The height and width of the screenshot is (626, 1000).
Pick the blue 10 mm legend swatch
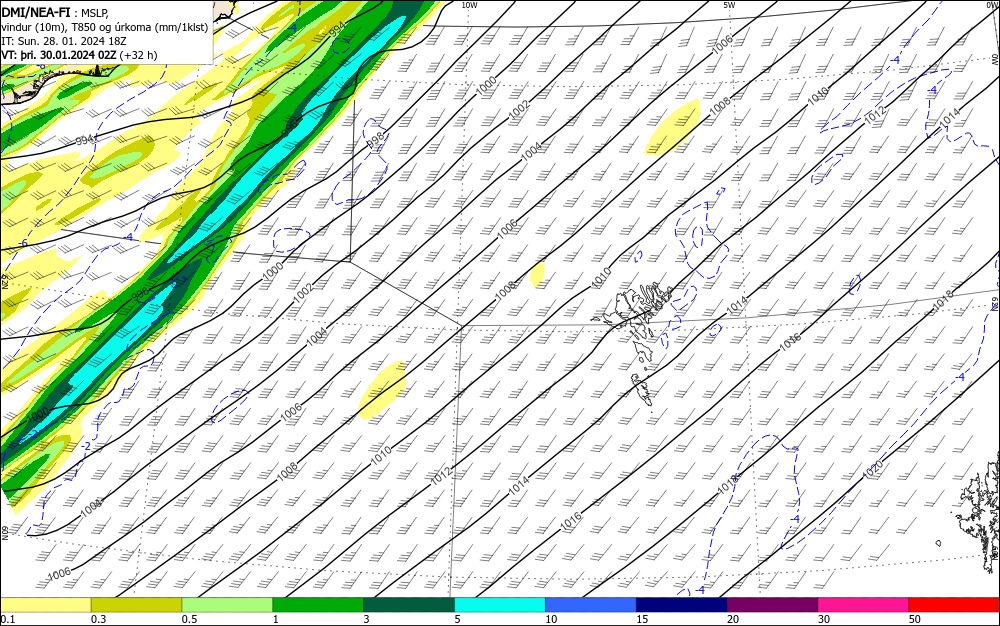[591, 605]
